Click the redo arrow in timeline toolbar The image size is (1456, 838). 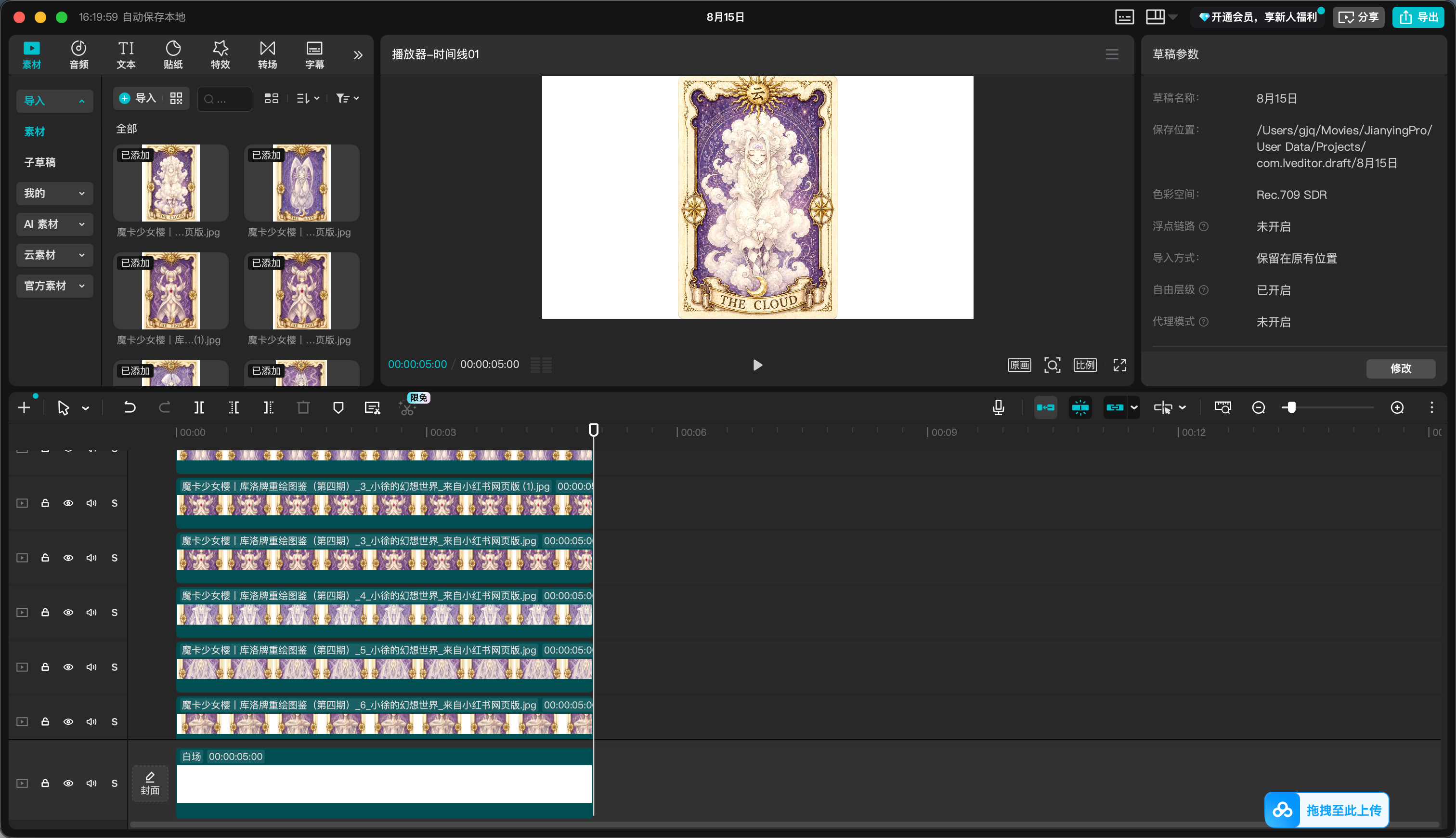coord(165,407)
